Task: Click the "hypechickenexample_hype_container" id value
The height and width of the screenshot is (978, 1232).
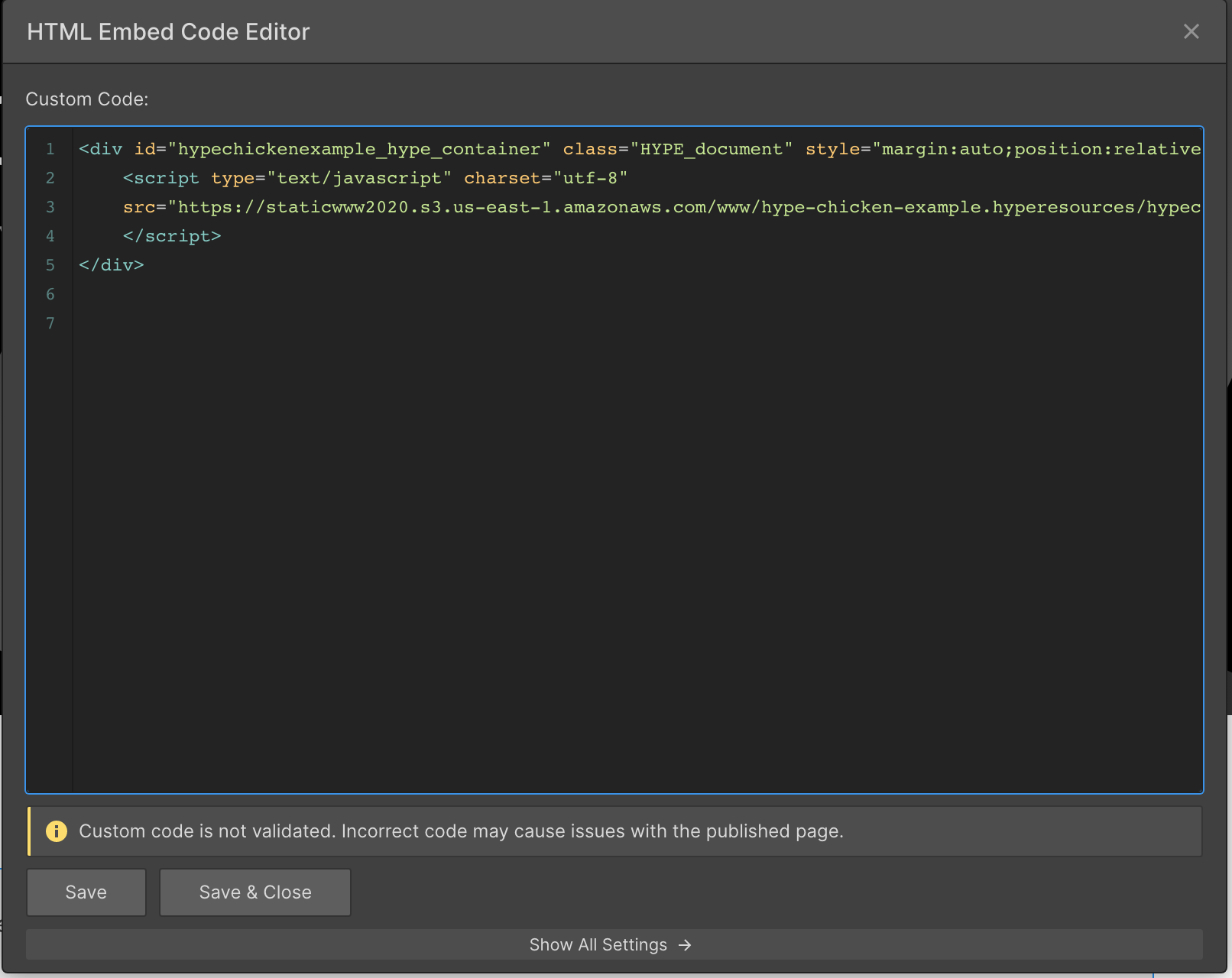Action: click(x=359, y=149)
